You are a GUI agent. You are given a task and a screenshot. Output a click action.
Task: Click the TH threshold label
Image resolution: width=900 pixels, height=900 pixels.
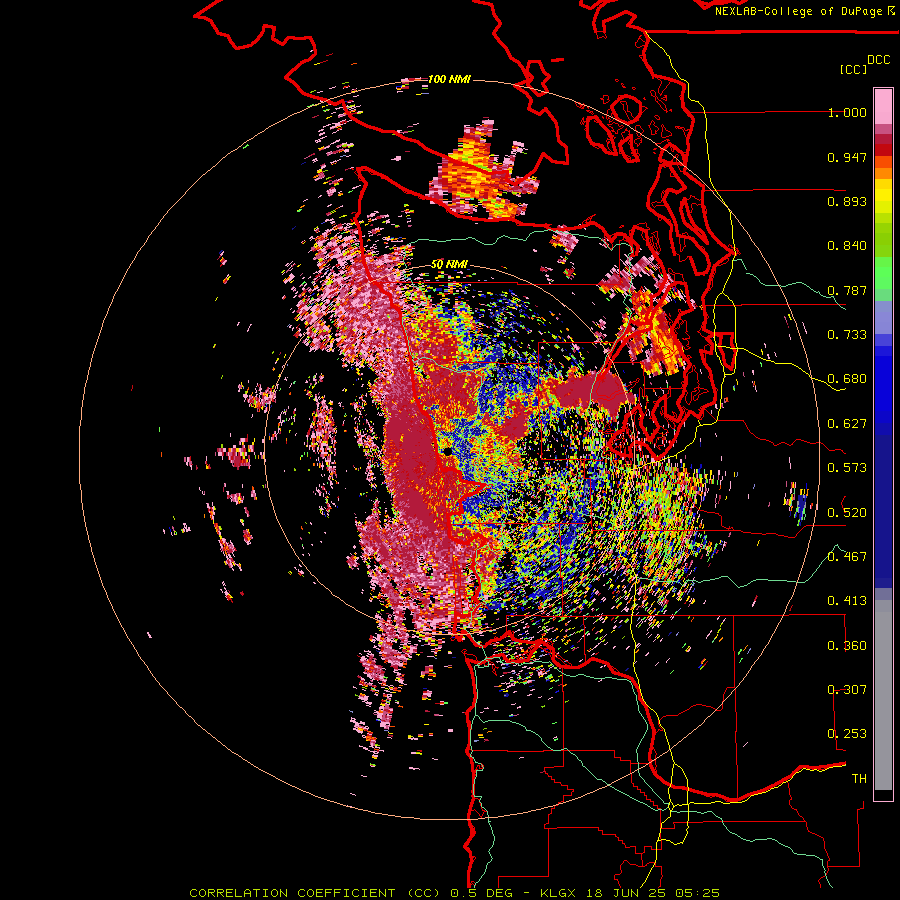[x=859, y=778]
